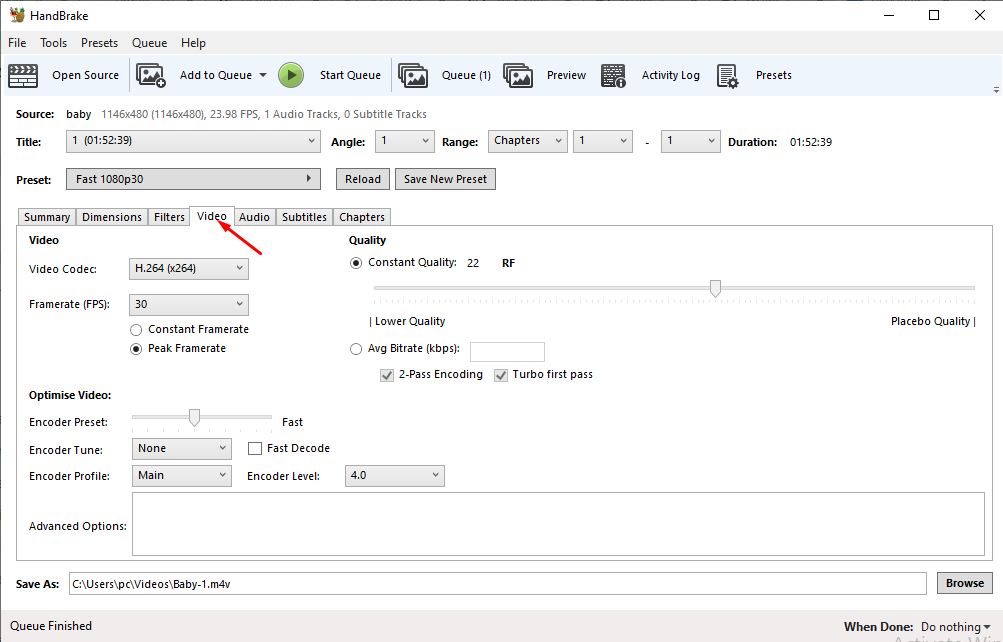Click the Save New Preset button
1003x642 pixels.
445,179
